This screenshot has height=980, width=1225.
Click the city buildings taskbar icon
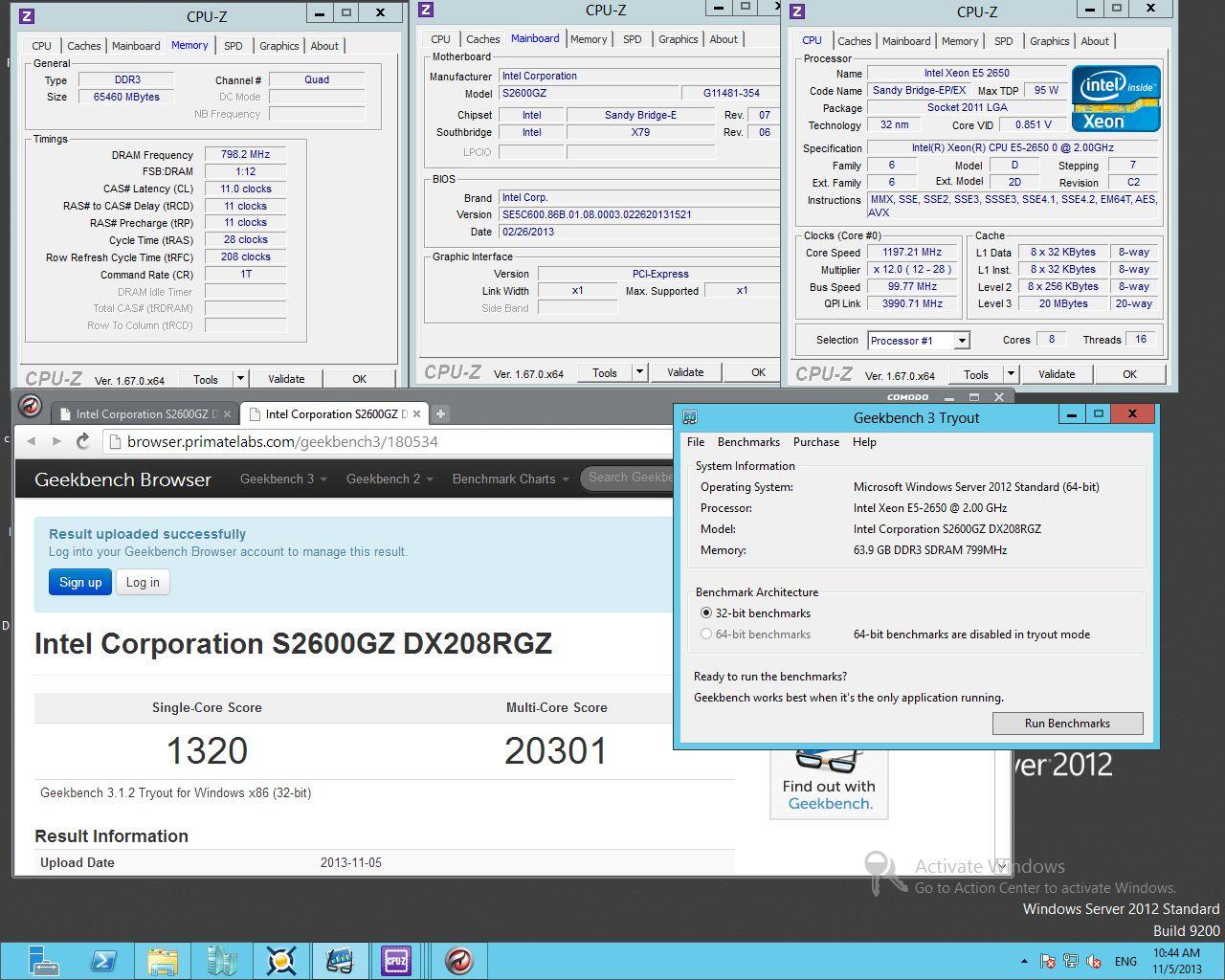click(222, 960)
